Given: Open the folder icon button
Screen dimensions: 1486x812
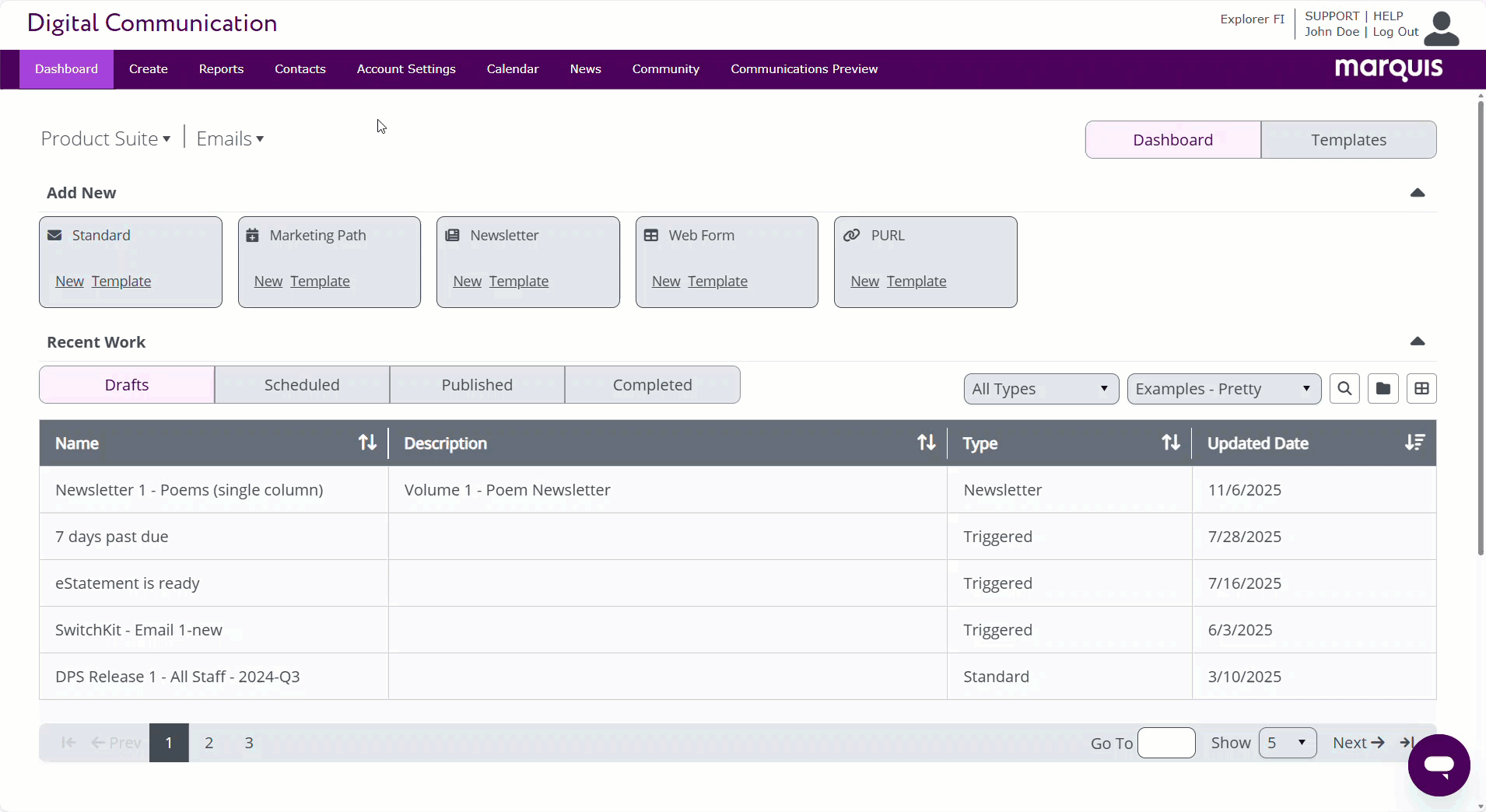Looking at the screenshot, I should click(1383, 389).
